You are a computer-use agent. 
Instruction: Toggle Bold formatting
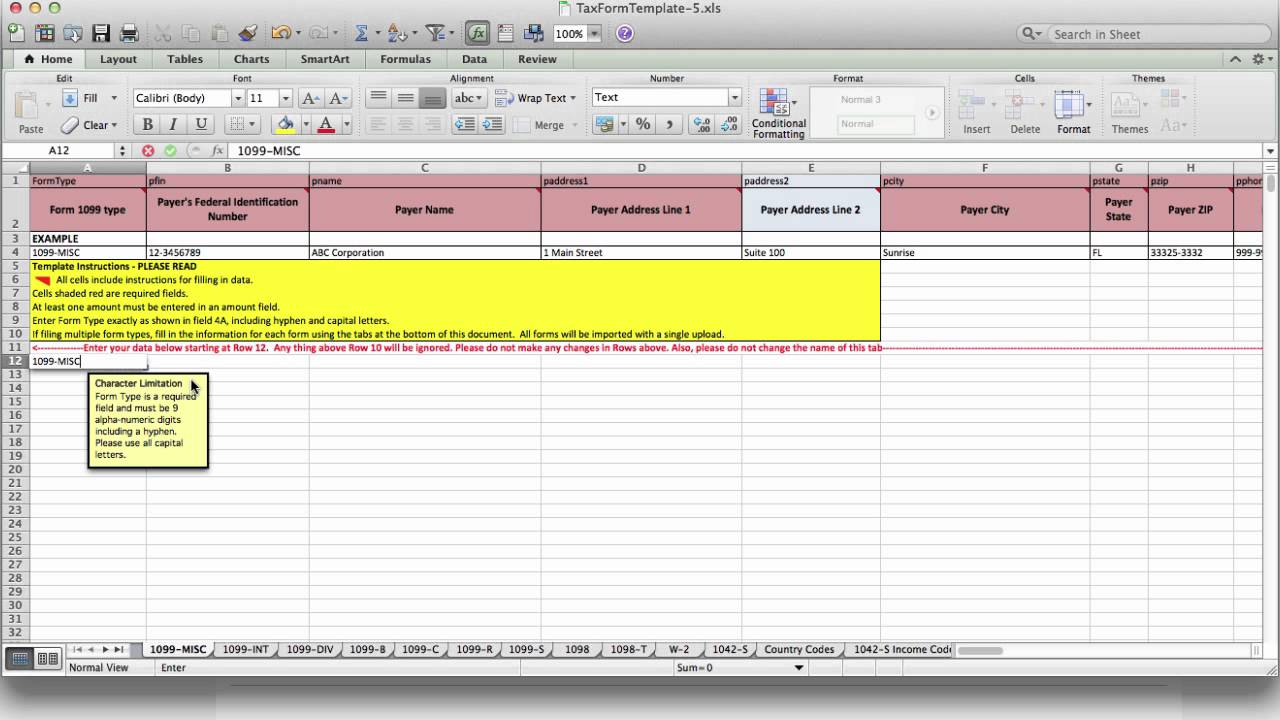[148, 125]
